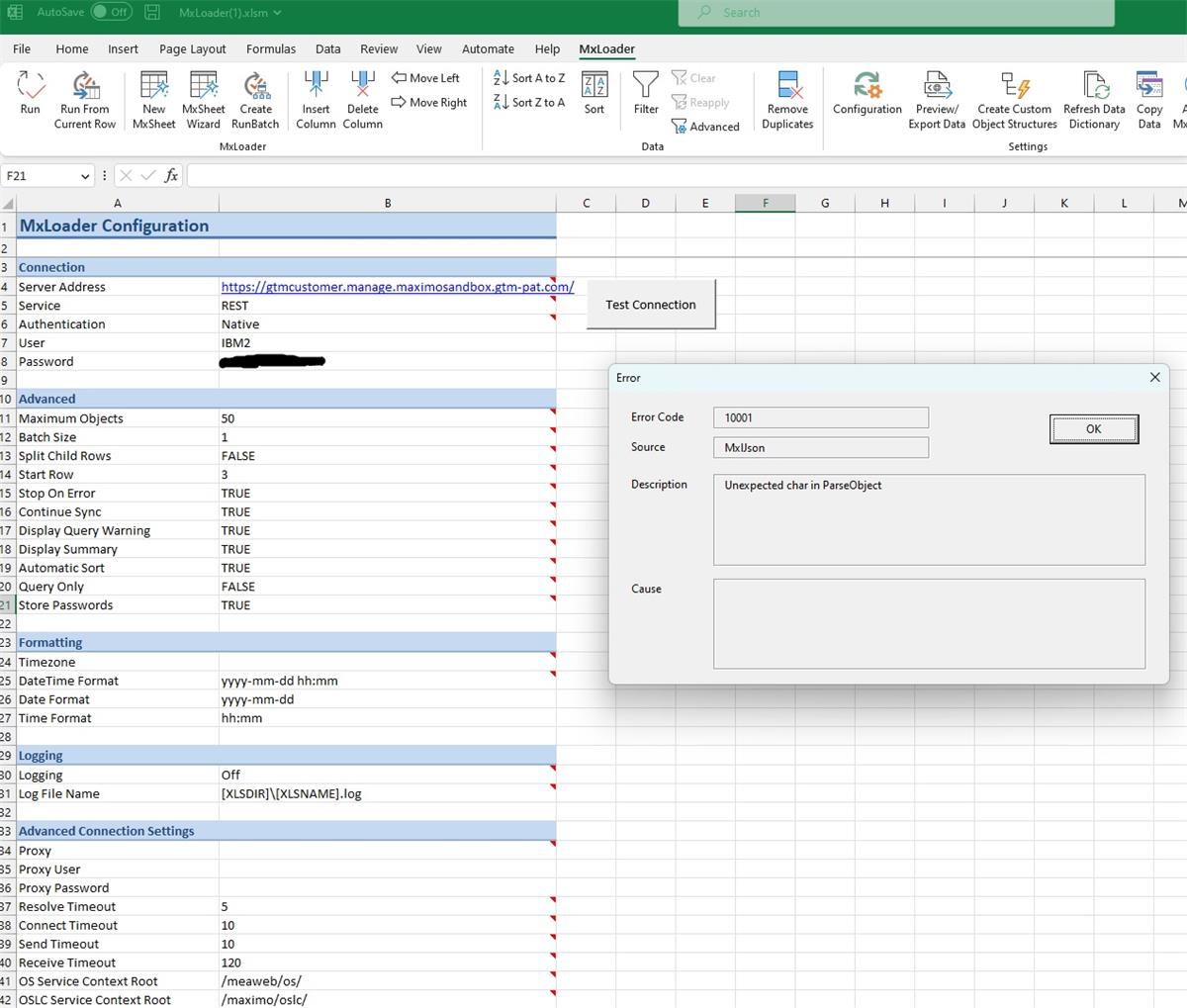Switch to the Formulas ribbon tab
Image resolution: width=1187 pixels, height=1008 pixels.
(270, 48)
